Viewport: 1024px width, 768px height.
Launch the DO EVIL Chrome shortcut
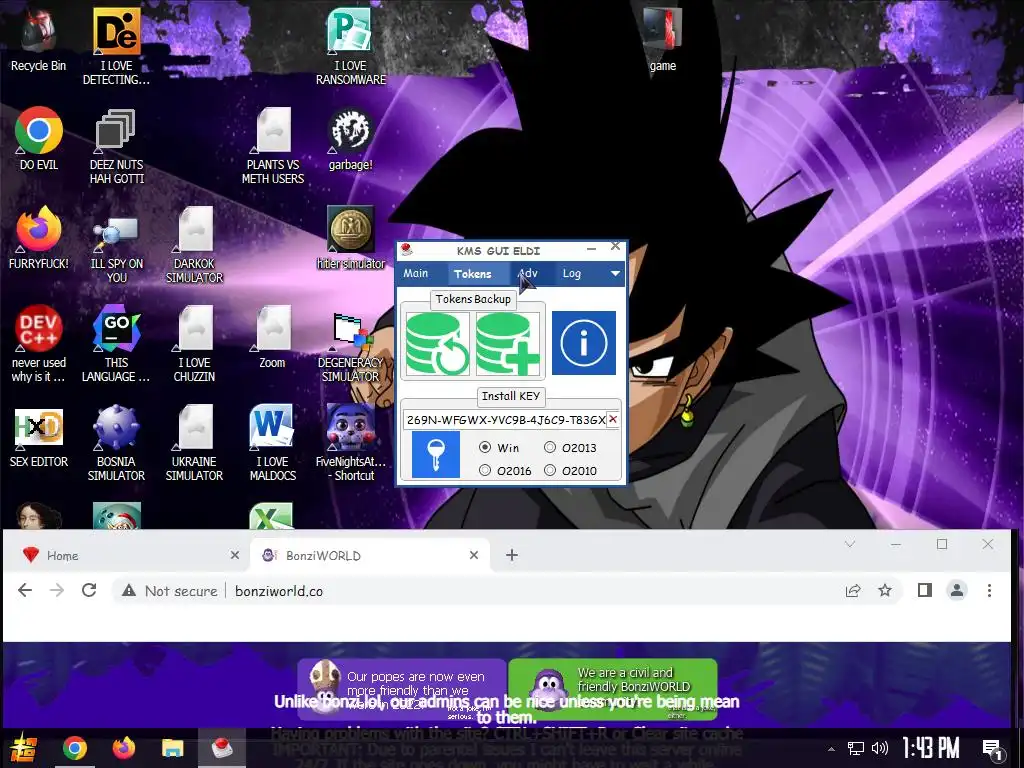point(39,138)
